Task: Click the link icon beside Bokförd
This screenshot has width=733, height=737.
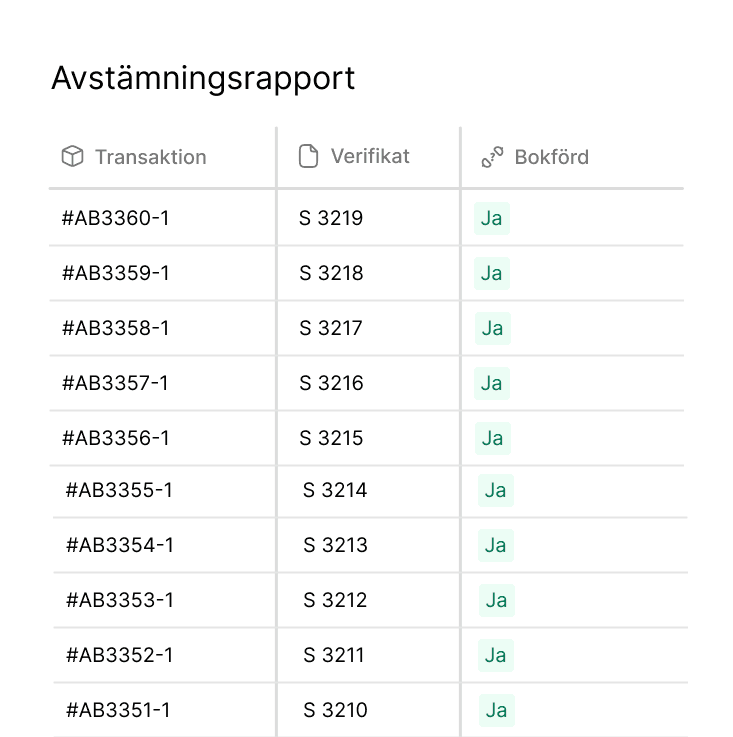Action: coord(492,157)
